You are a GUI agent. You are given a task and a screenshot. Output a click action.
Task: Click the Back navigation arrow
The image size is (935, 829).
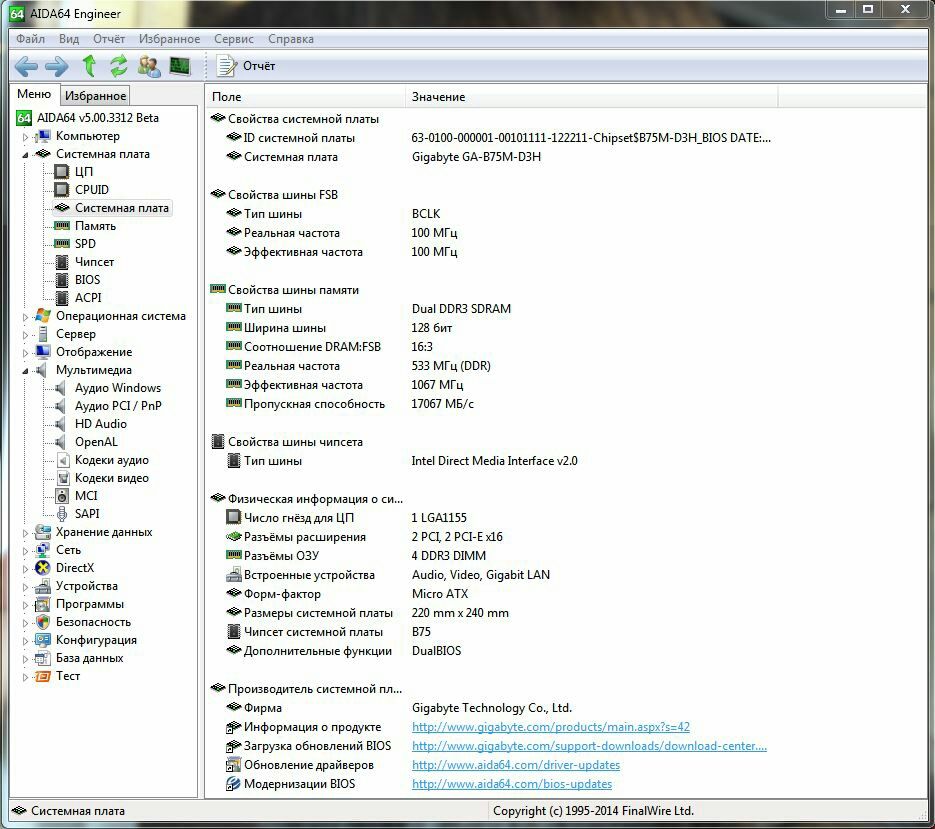pyautogui.click(x=26, y=66)
